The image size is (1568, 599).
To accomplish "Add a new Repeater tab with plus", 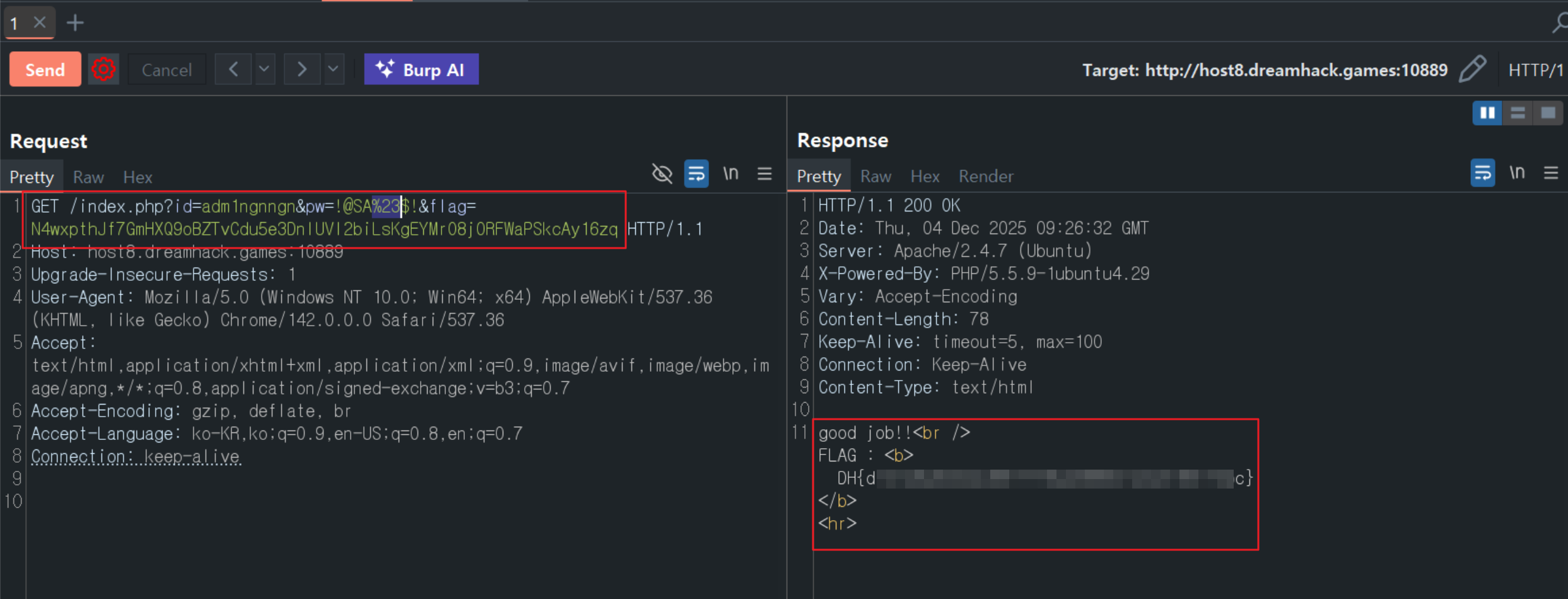I will [x=75, y=23].
